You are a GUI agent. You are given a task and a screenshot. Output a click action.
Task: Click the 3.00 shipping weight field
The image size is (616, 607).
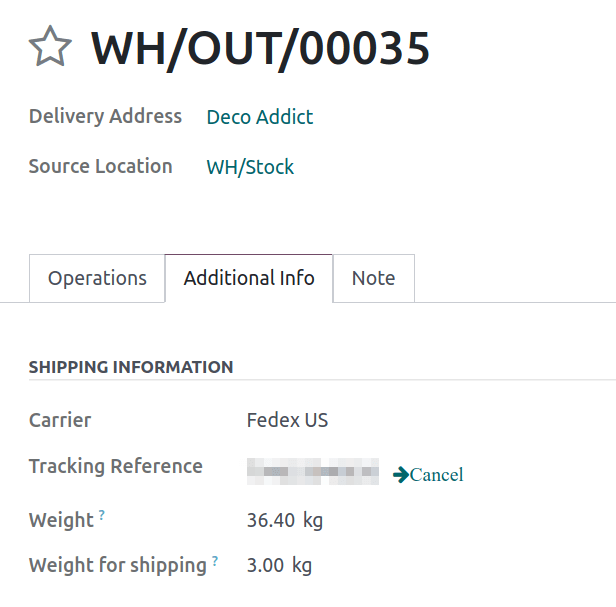point(266,565)
